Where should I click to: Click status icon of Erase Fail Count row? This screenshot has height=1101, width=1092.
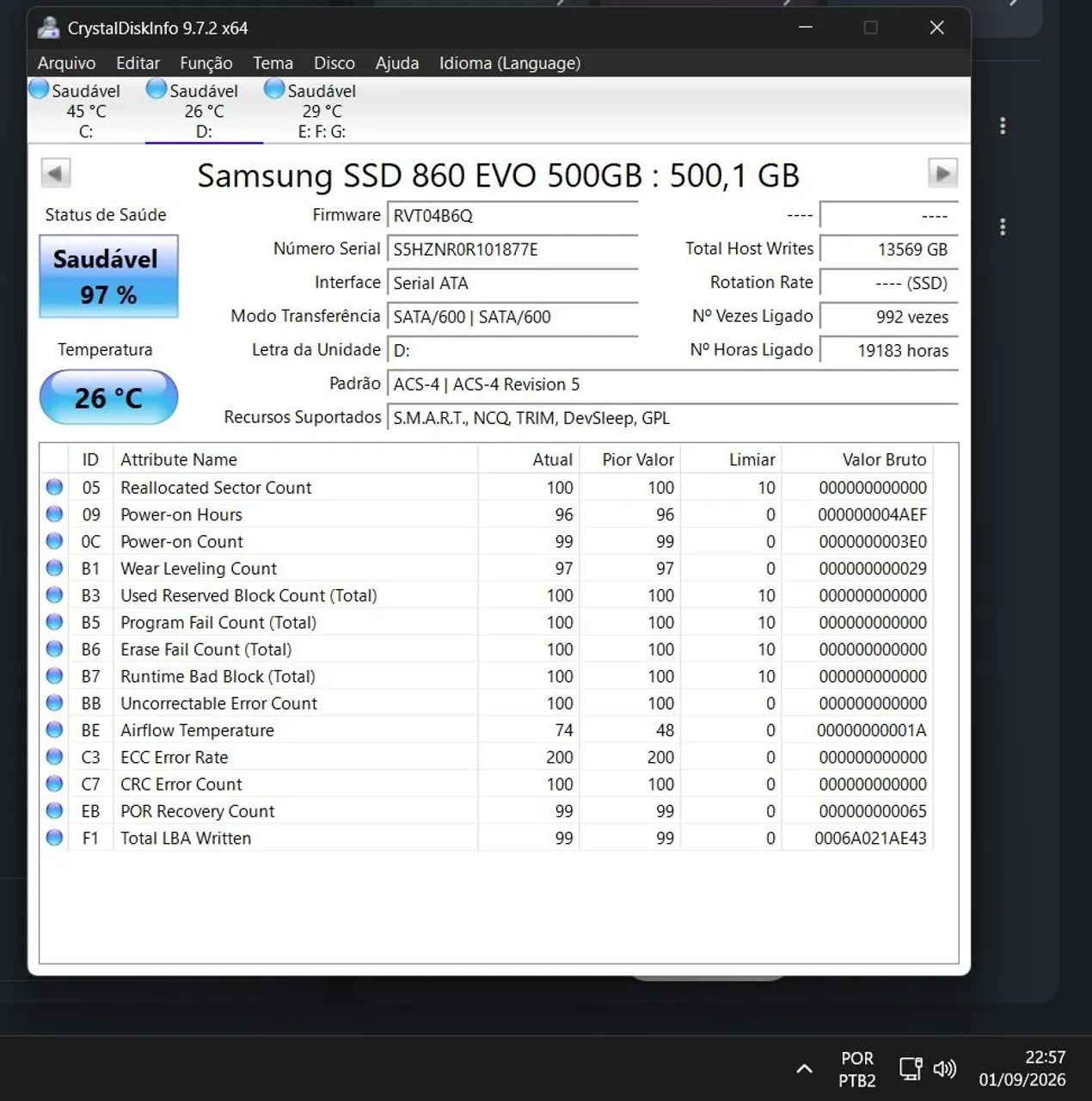point(54,649)
